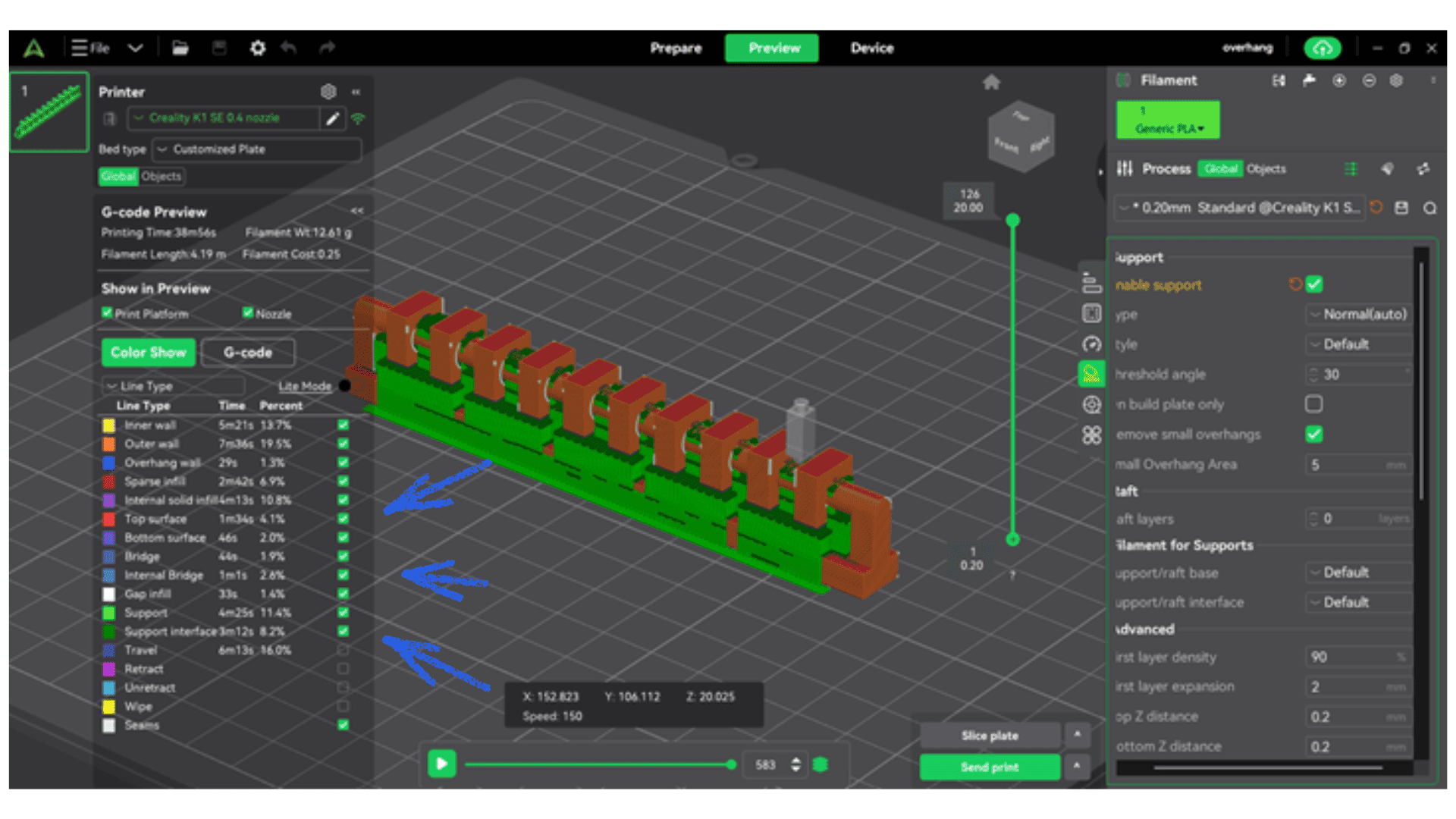The image size is (1456, 819).
Task: Open preferences gear icon in the top bar
Action: 258,48
